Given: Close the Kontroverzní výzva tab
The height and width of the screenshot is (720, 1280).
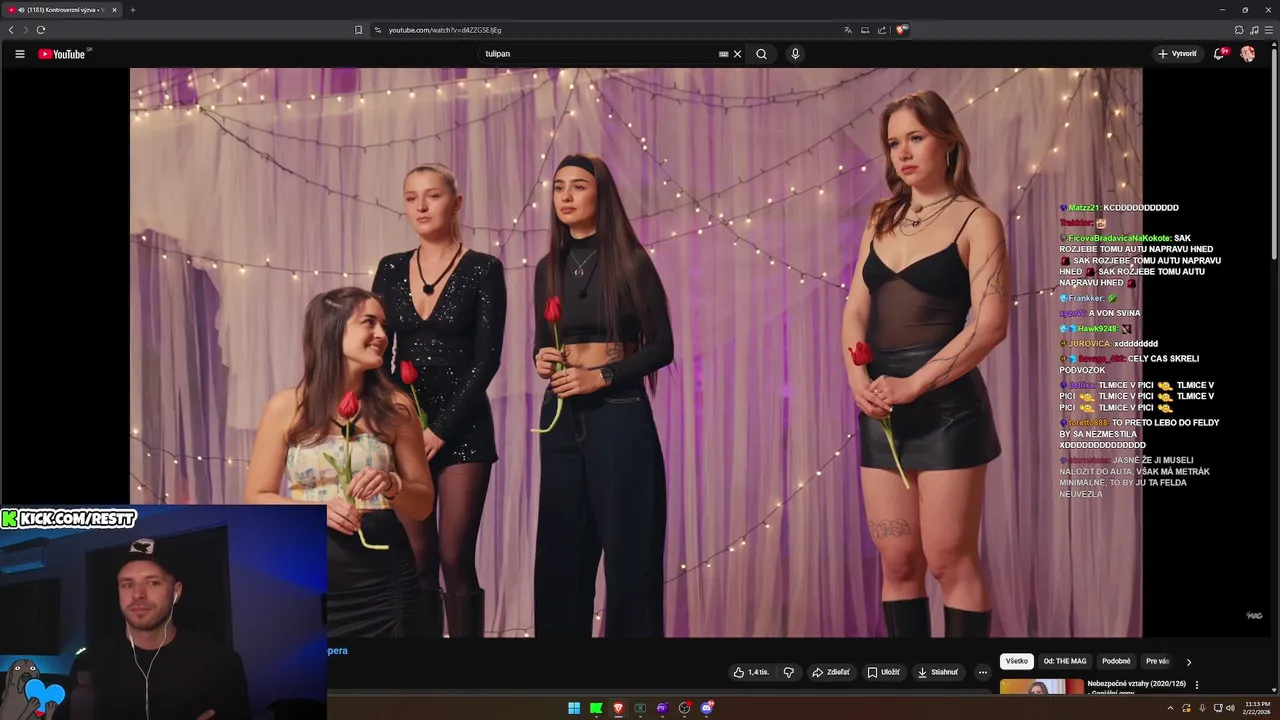Looking at the screenshot, I should point(114,10).
